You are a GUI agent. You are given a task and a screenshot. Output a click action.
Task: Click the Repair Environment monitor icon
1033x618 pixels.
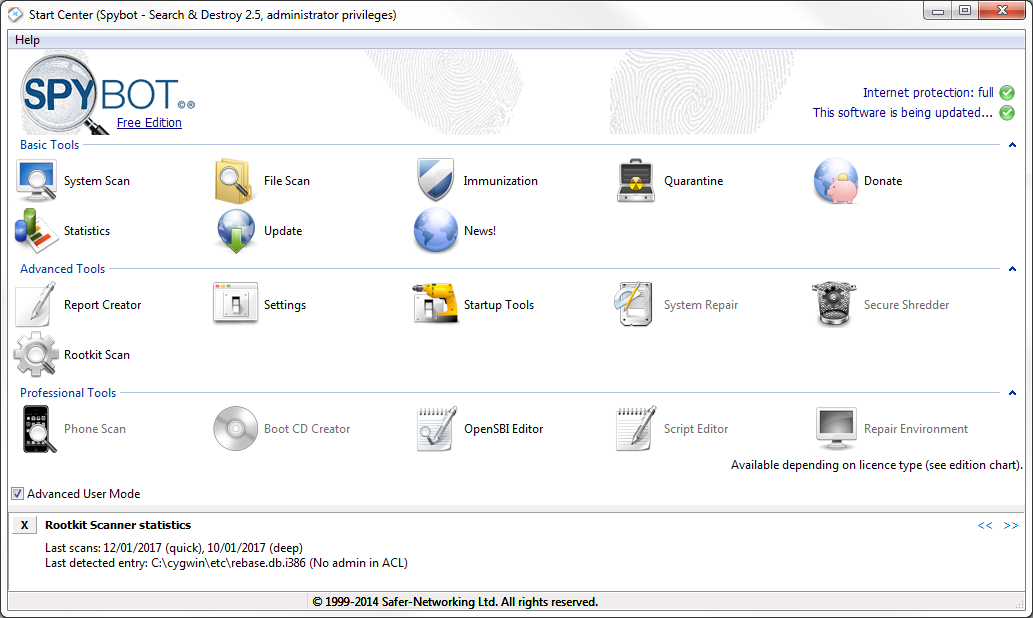click(x=836, y=428)
